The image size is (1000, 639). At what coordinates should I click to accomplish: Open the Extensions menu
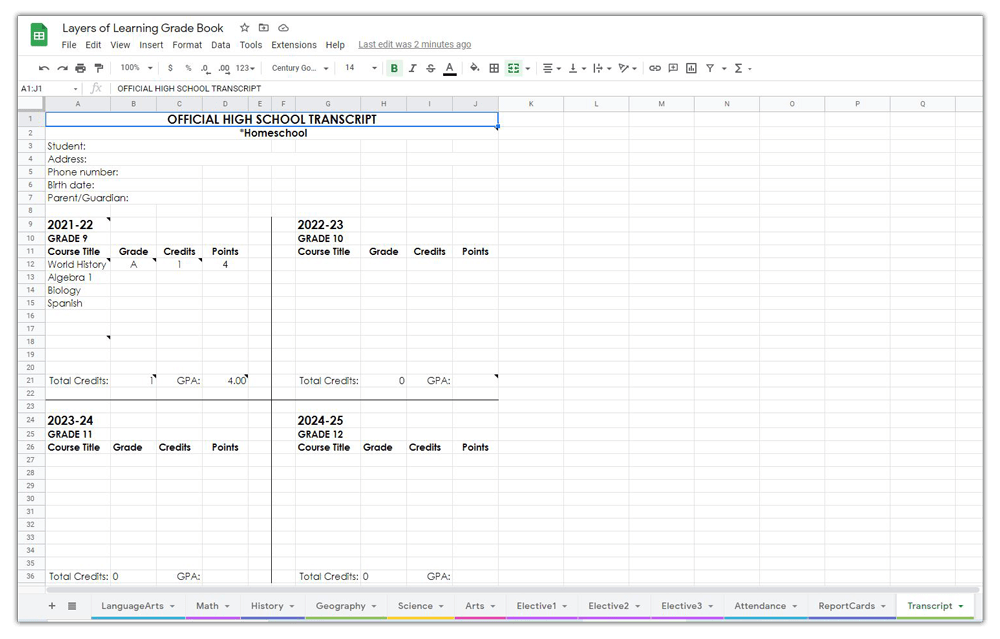[x=294, y=45]
